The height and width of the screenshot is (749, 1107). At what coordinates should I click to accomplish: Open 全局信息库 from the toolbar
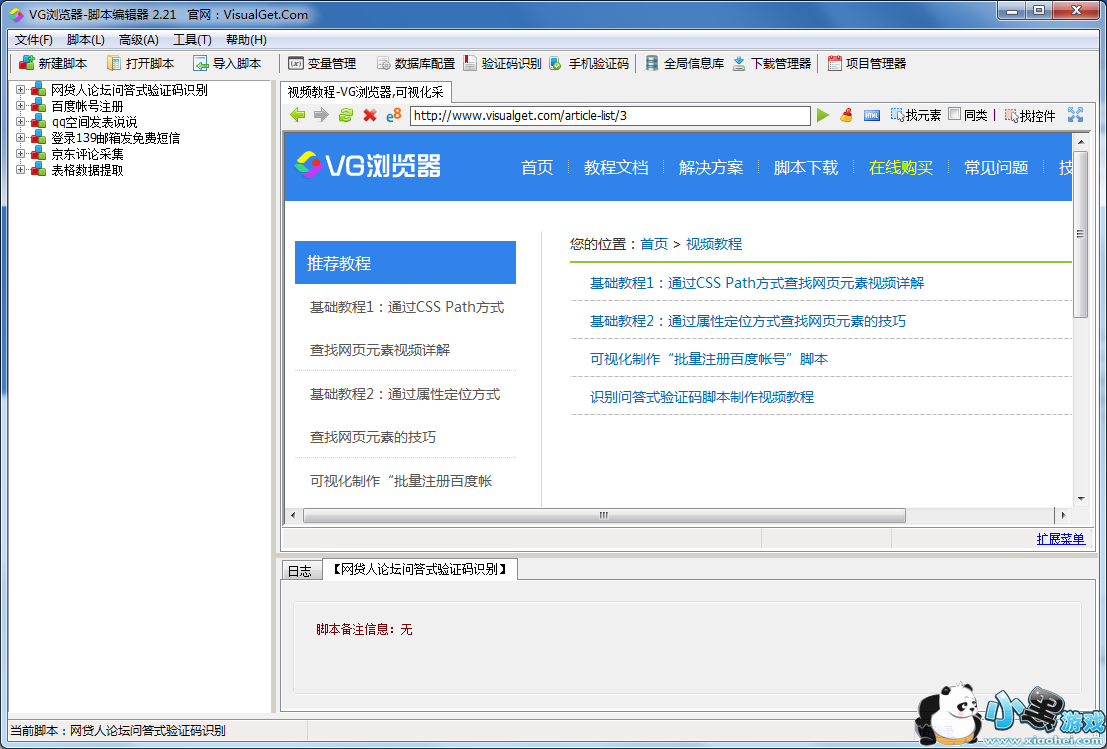coord(685,64)
